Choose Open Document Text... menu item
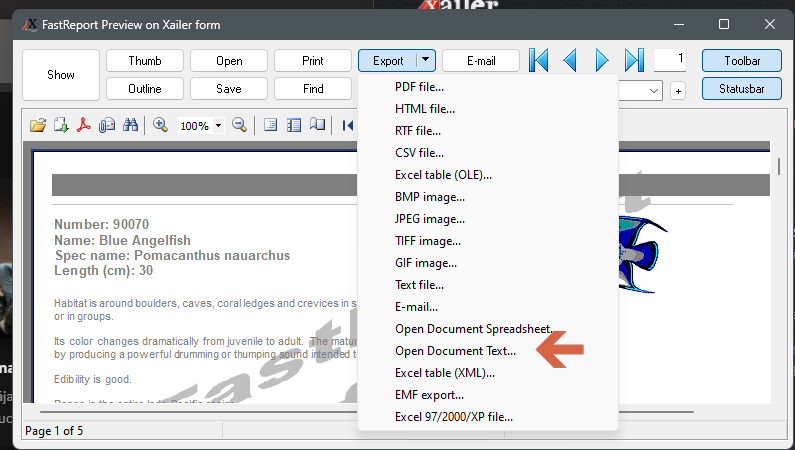The height and width of the screenshot is (450, 795). coord(488,351)
